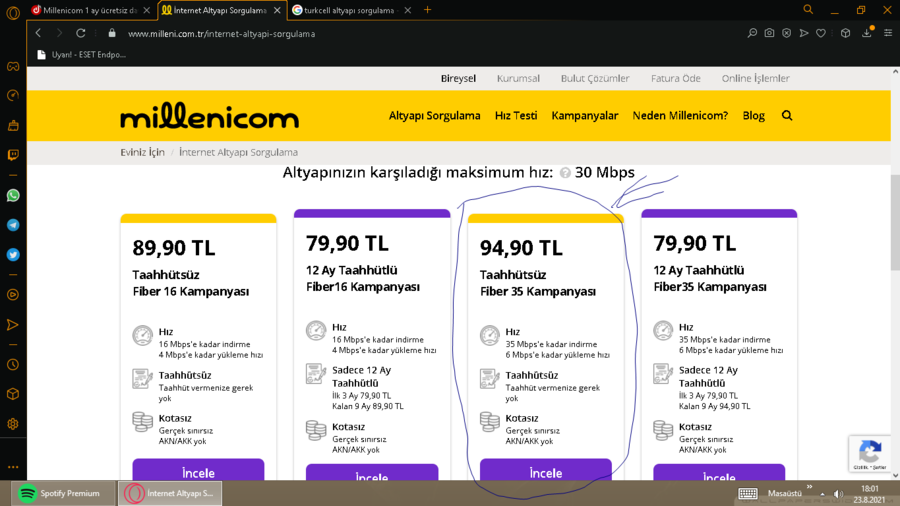Take a snapshot with the camera icon
This screenshot has width=900, height=506.
[769, 33]
